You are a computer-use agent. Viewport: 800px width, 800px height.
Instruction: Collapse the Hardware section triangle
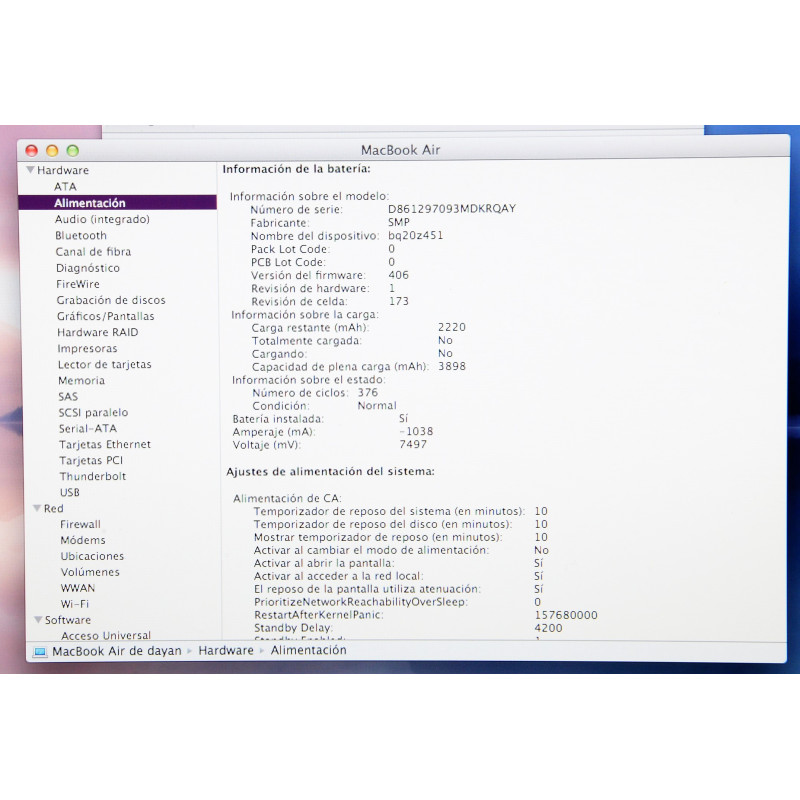[31, 170]
